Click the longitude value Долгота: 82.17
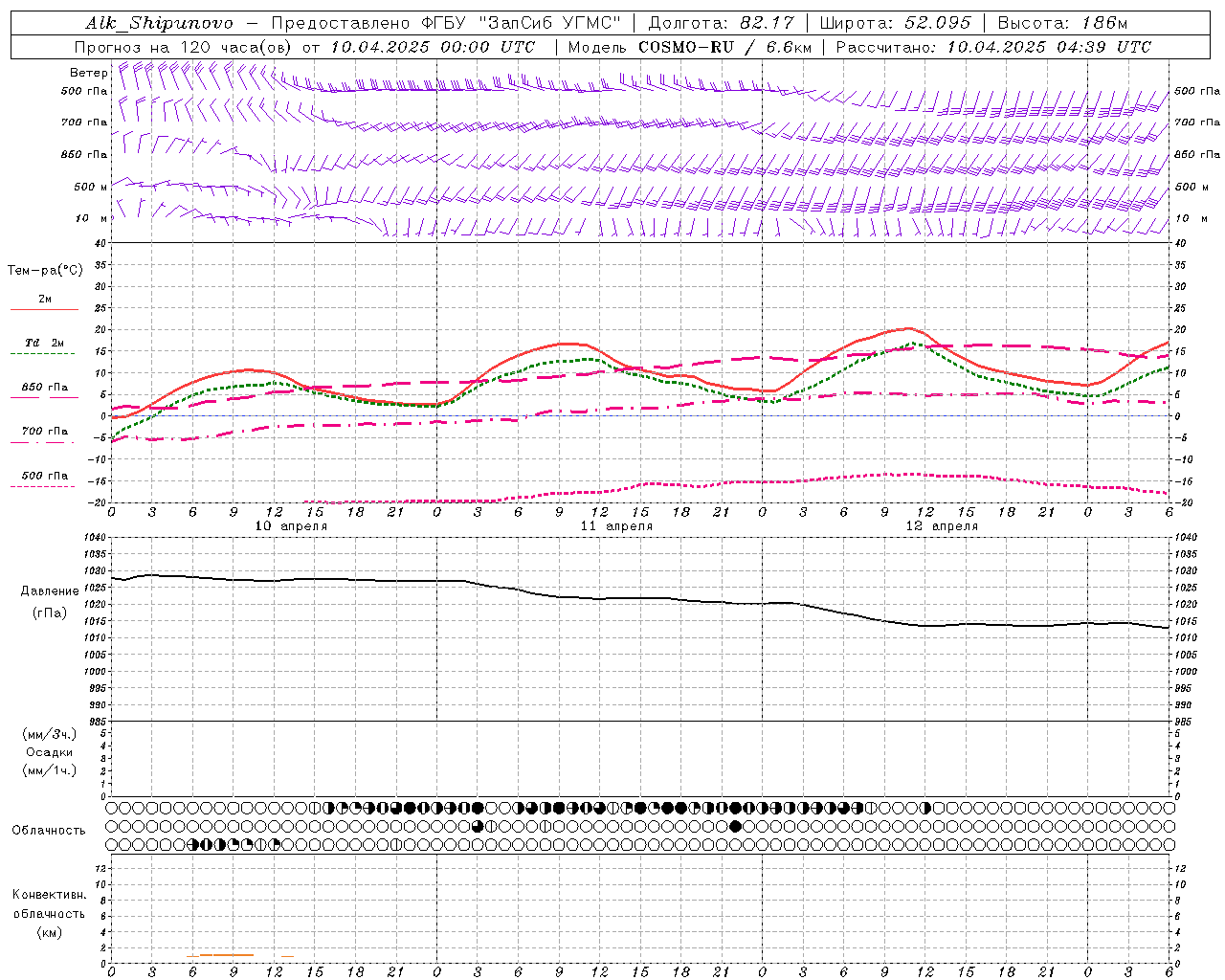Screen dimensions: 1225x980 pos(722,23)
